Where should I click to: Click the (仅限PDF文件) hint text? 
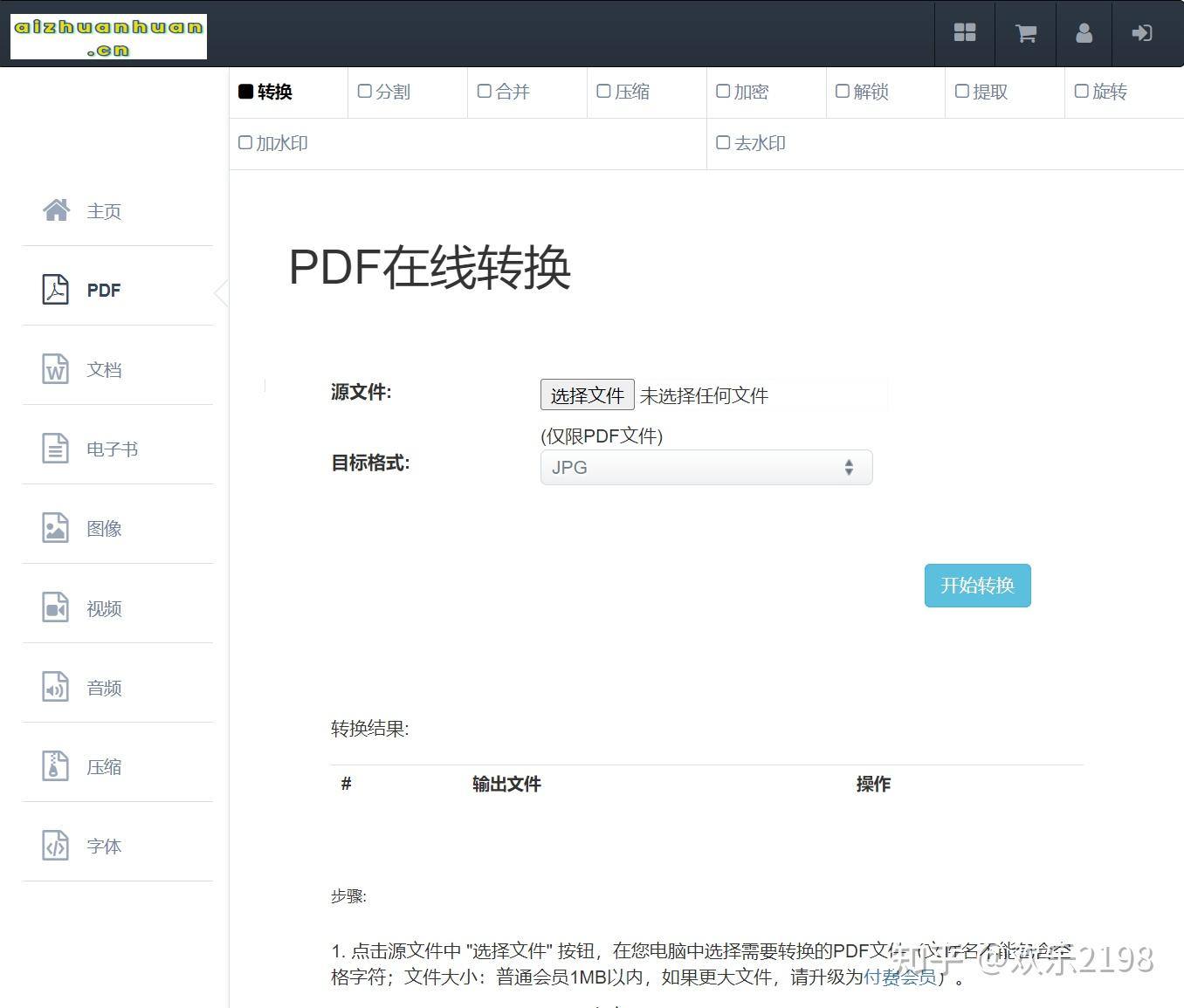(602, 436)
